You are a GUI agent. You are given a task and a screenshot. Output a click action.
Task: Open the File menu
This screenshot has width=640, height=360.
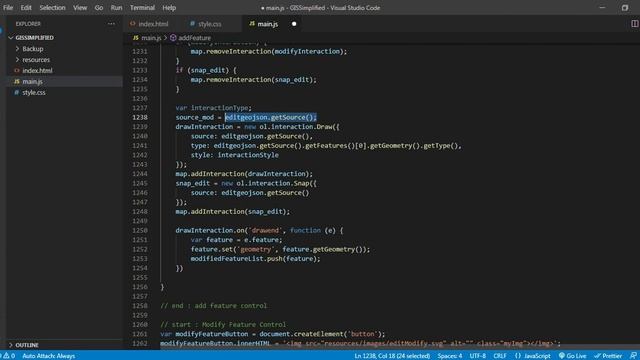[x=8, y=8]
